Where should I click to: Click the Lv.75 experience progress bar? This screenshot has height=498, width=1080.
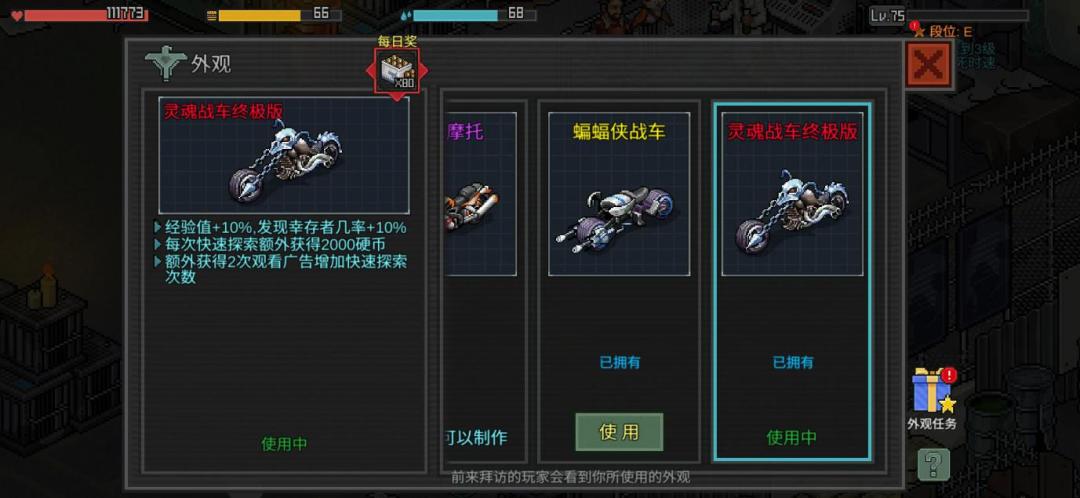point(967,15)
